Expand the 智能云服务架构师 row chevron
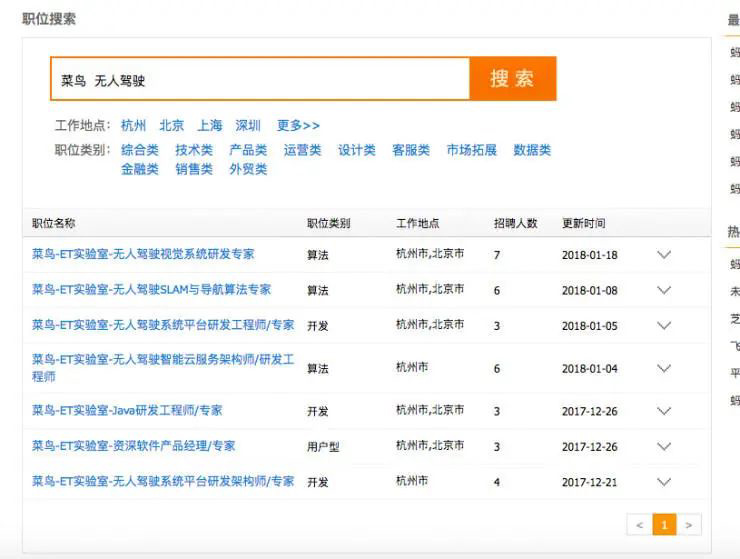 coord(663,368)
